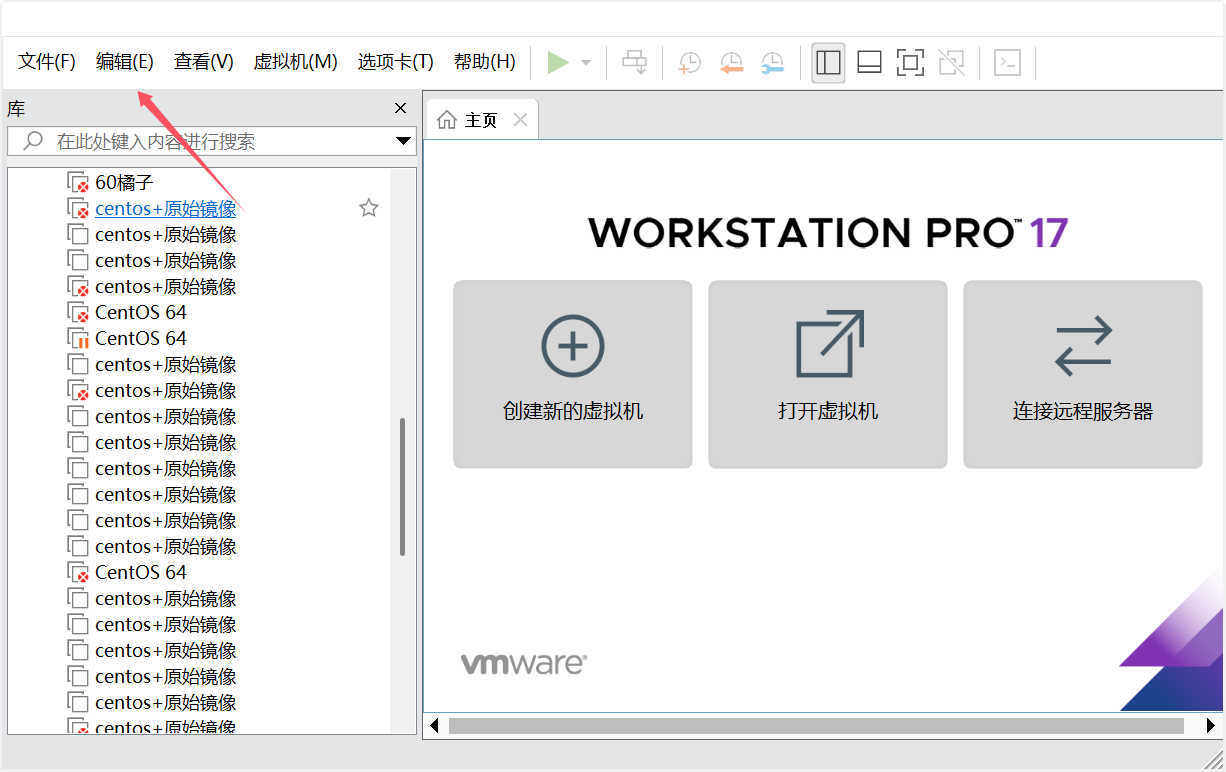Click the Unity mode toolbar icon

point(951,62)
